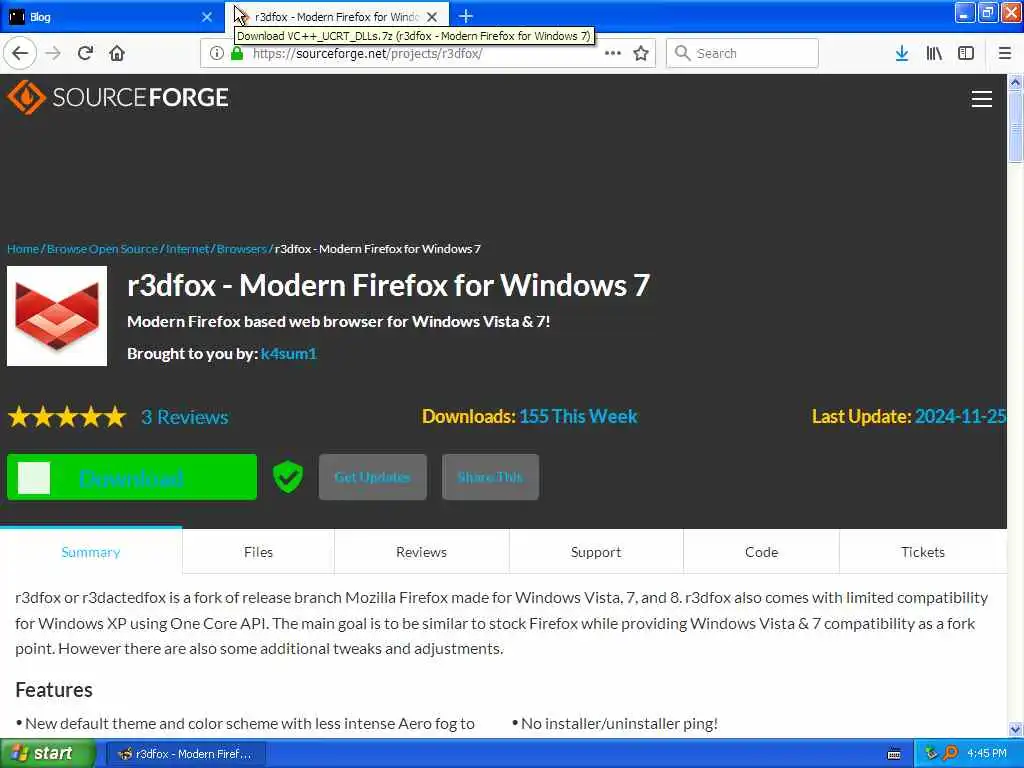Close the Blog tab
Viewport: 1024px width, 768px height.
tap(207, 17)
